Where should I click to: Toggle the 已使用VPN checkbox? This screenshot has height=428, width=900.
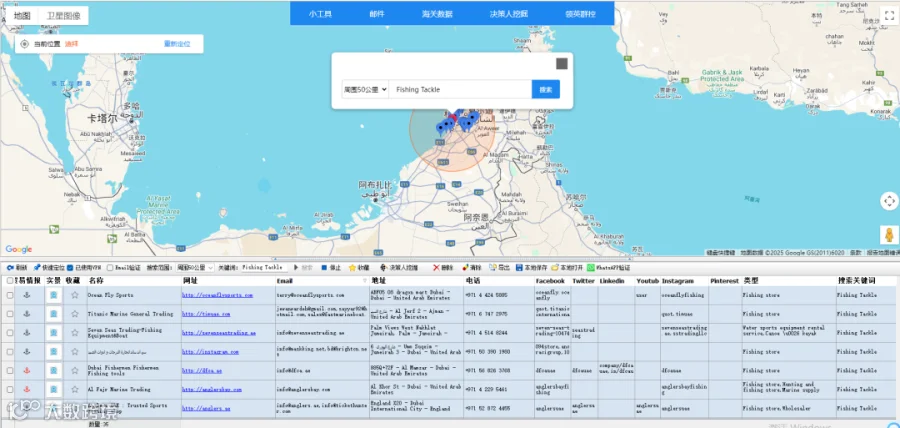[70, 267]
